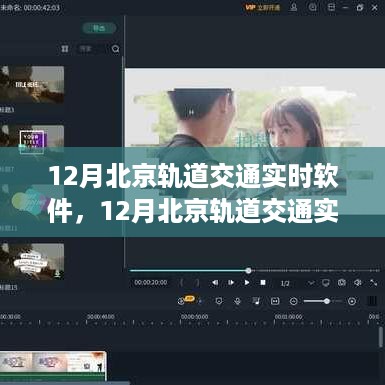Click the preview playback progress handle
The height and width of the screenshot is (385, 385).
(x=248, y=271)
